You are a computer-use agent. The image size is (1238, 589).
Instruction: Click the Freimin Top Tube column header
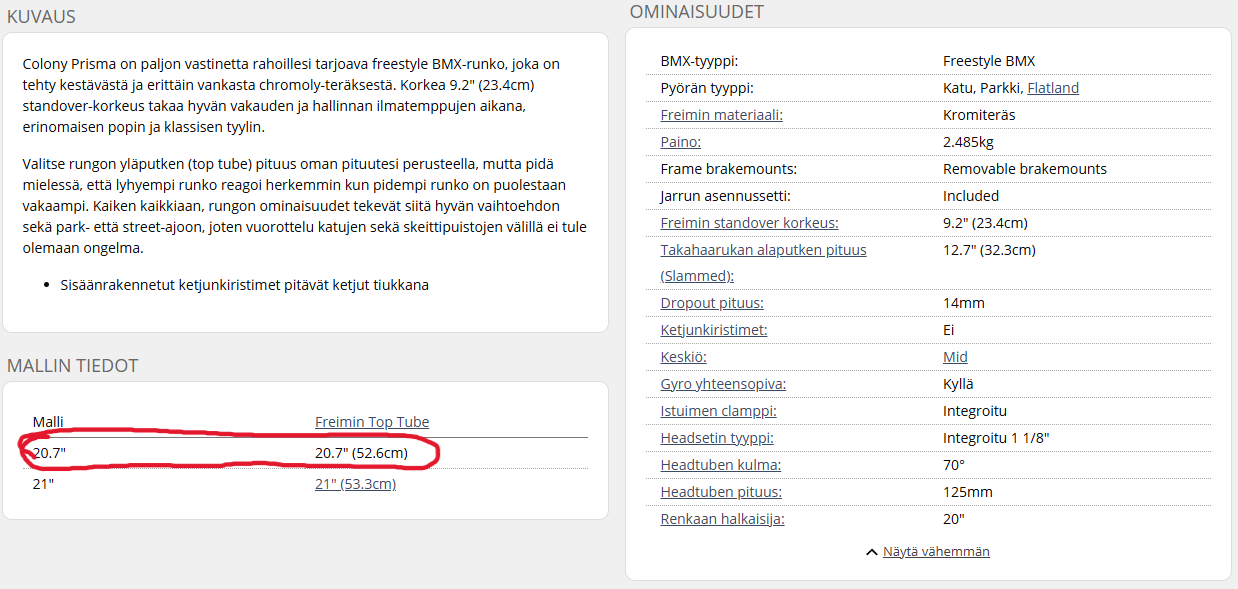(372, 422)
